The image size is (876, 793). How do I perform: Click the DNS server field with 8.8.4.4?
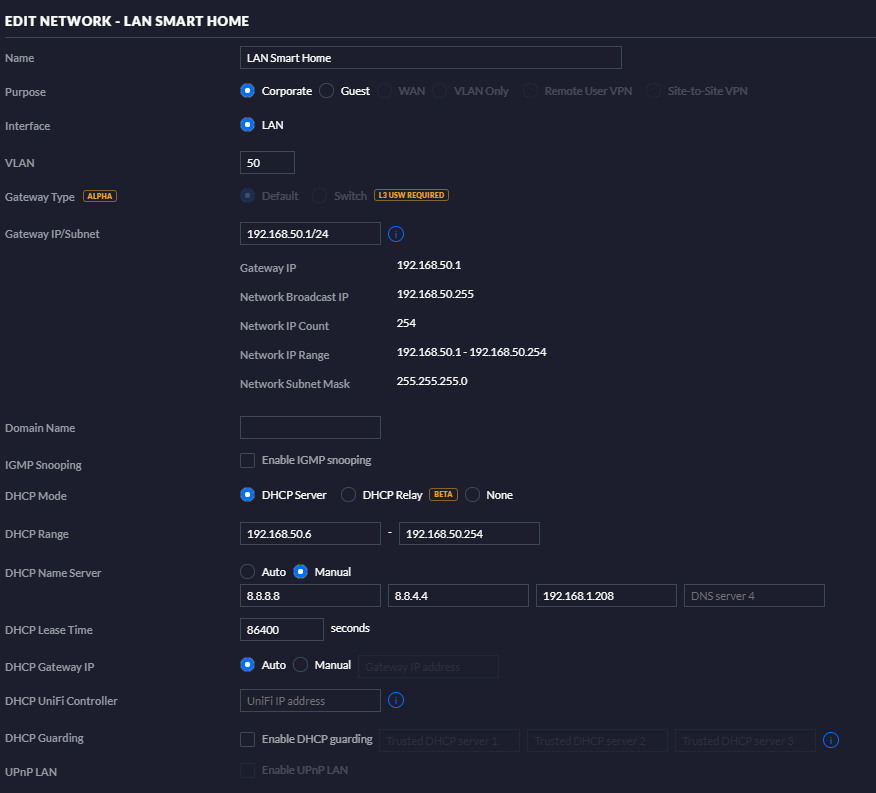[458, 596]
